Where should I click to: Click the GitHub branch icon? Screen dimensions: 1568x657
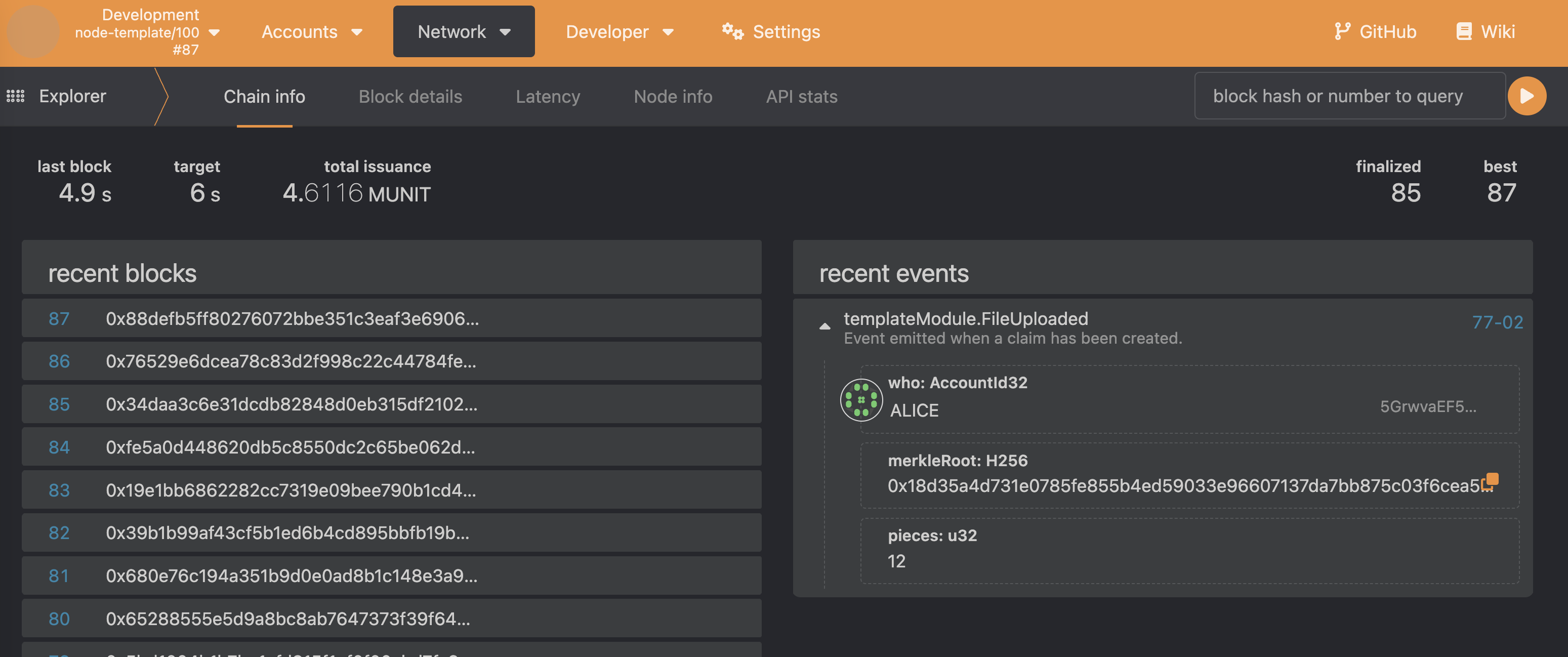coord(1342,31)
